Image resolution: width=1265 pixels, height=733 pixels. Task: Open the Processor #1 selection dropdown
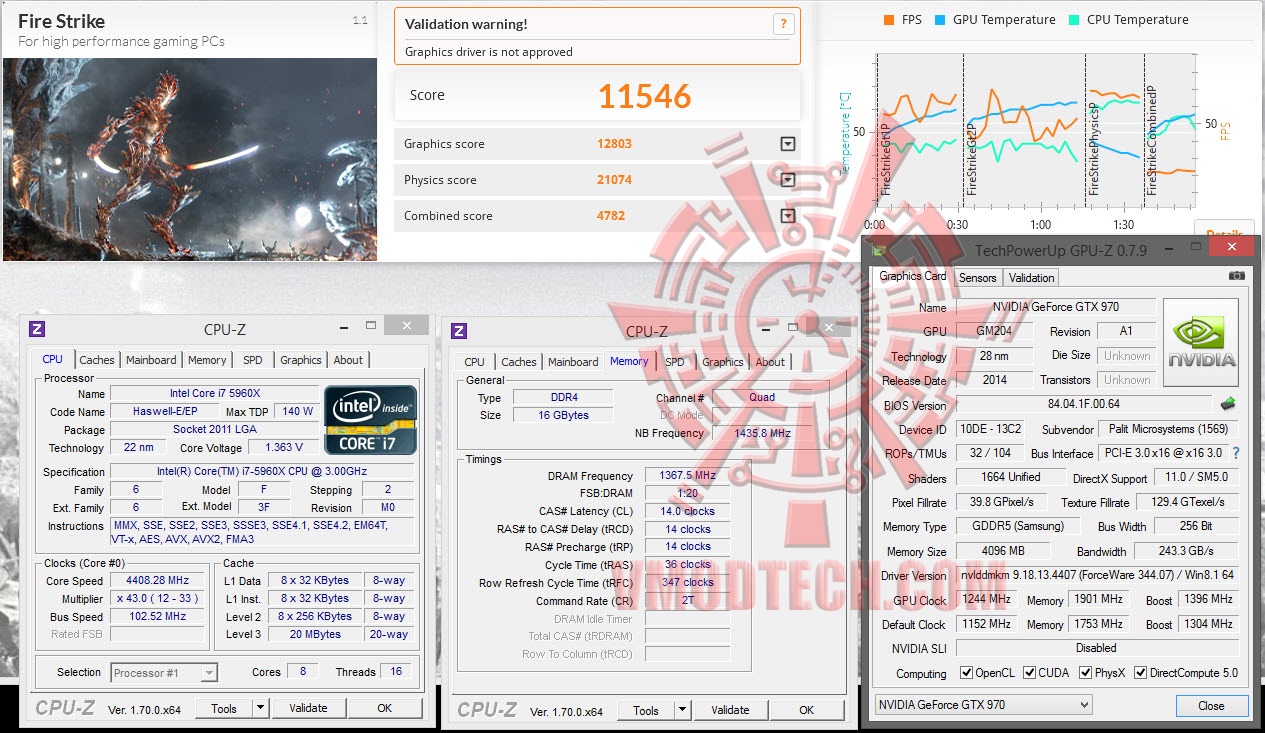(209, 673)
